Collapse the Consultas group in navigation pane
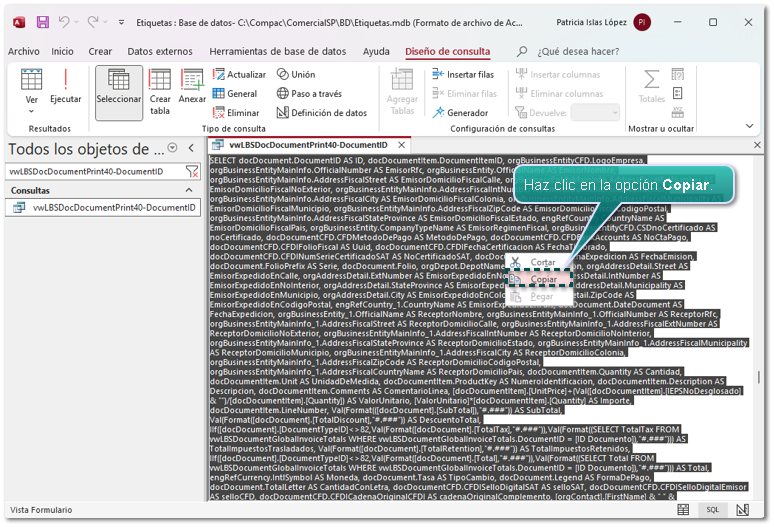This screenshot has width=774, height=527. tap(191, 190)
